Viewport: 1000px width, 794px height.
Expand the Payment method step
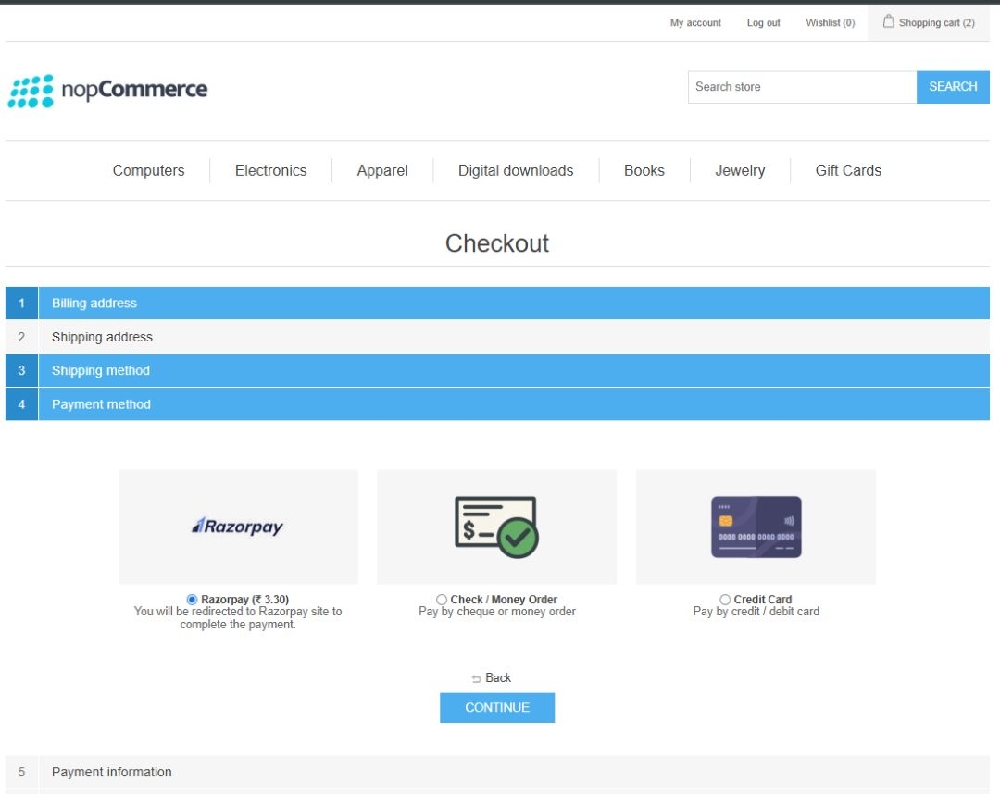coord(497,404)
